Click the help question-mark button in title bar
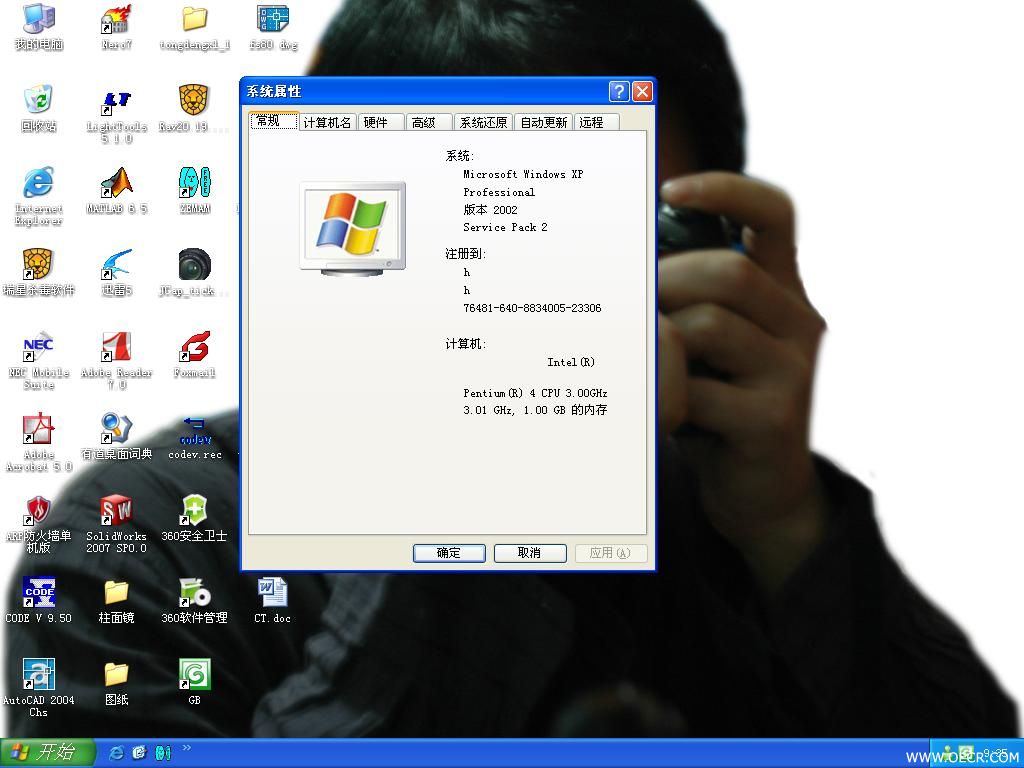Image resolution: width=1024 pixels, height=768 pixels. click(x=619, y=91)
